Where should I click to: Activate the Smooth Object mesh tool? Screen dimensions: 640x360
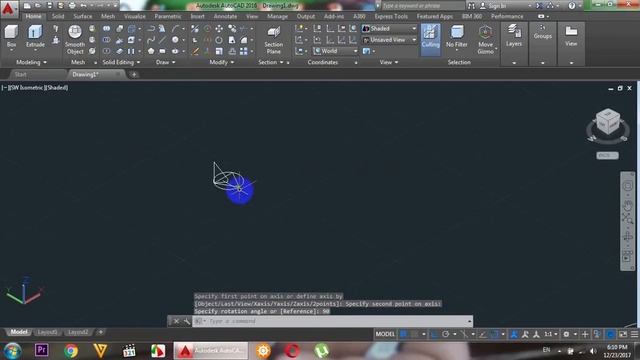click(x=75, y=39)
